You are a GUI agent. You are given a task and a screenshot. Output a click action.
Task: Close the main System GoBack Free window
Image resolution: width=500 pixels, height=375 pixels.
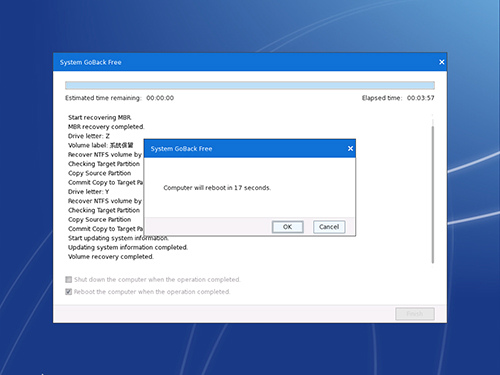coord(442,62)
